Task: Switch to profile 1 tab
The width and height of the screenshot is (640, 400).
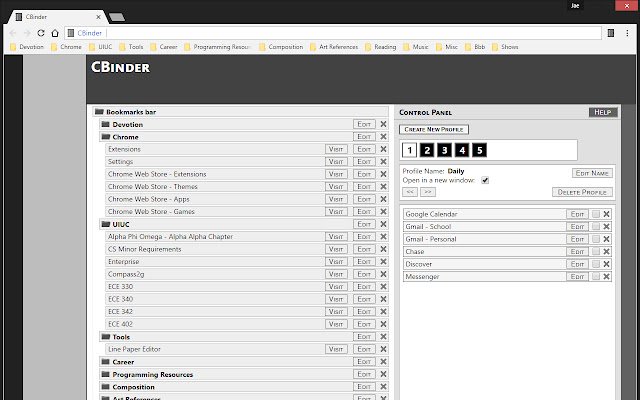Action: [409, 150]
